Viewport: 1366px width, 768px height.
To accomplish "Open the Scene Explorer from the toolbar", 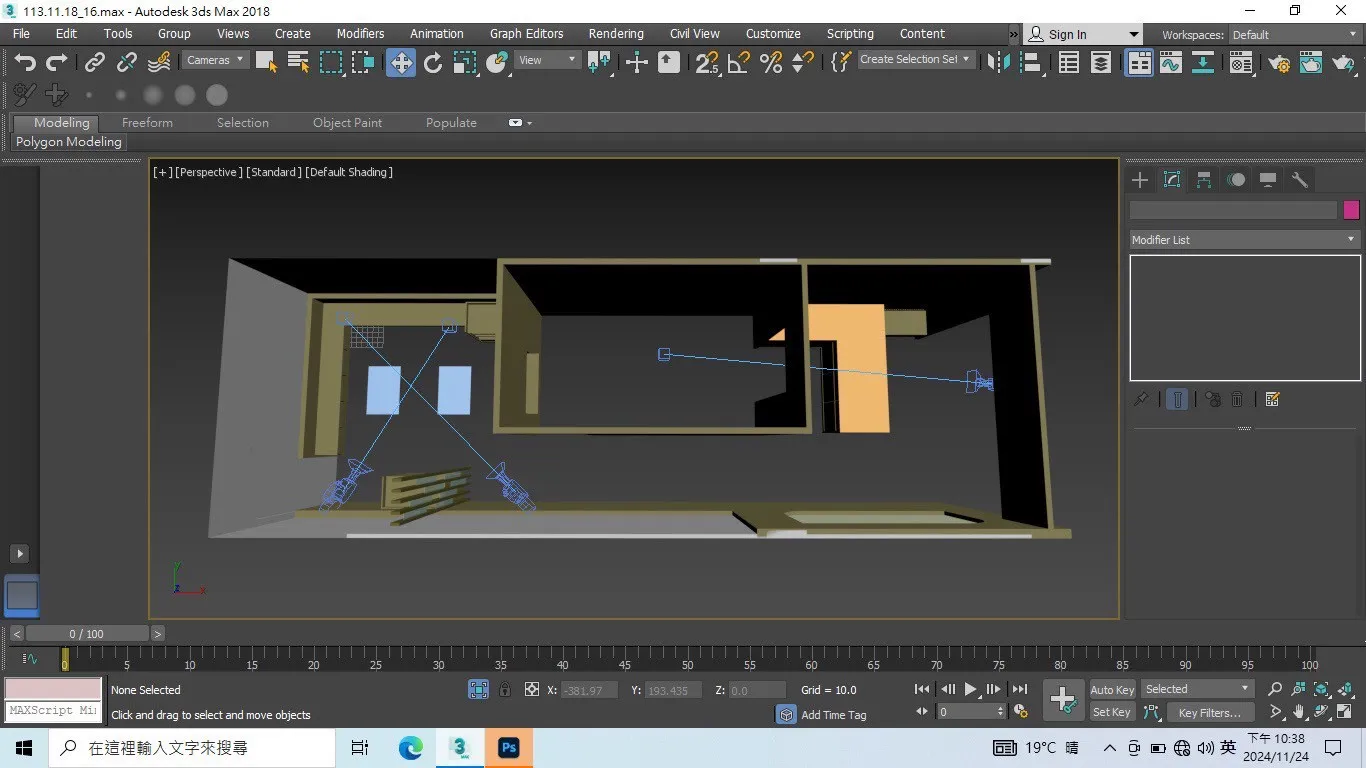I will coord(1069,62).
